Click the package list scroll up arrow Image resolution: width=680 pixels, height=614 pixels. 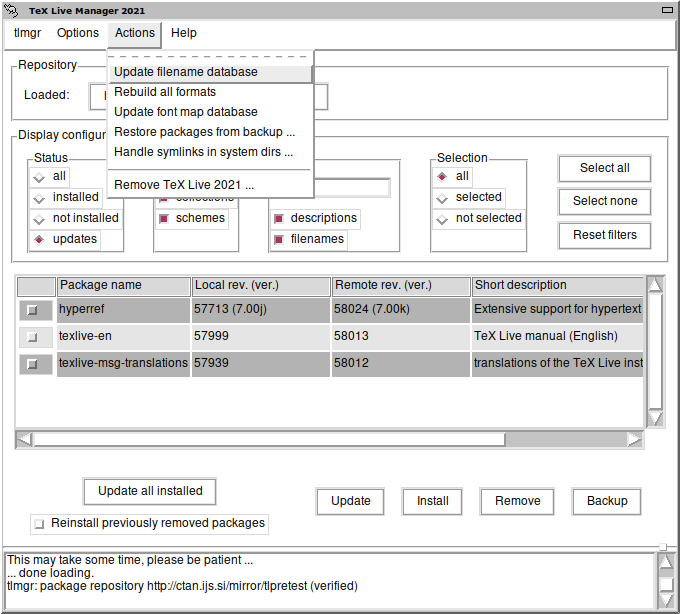(x=655, y=285)
